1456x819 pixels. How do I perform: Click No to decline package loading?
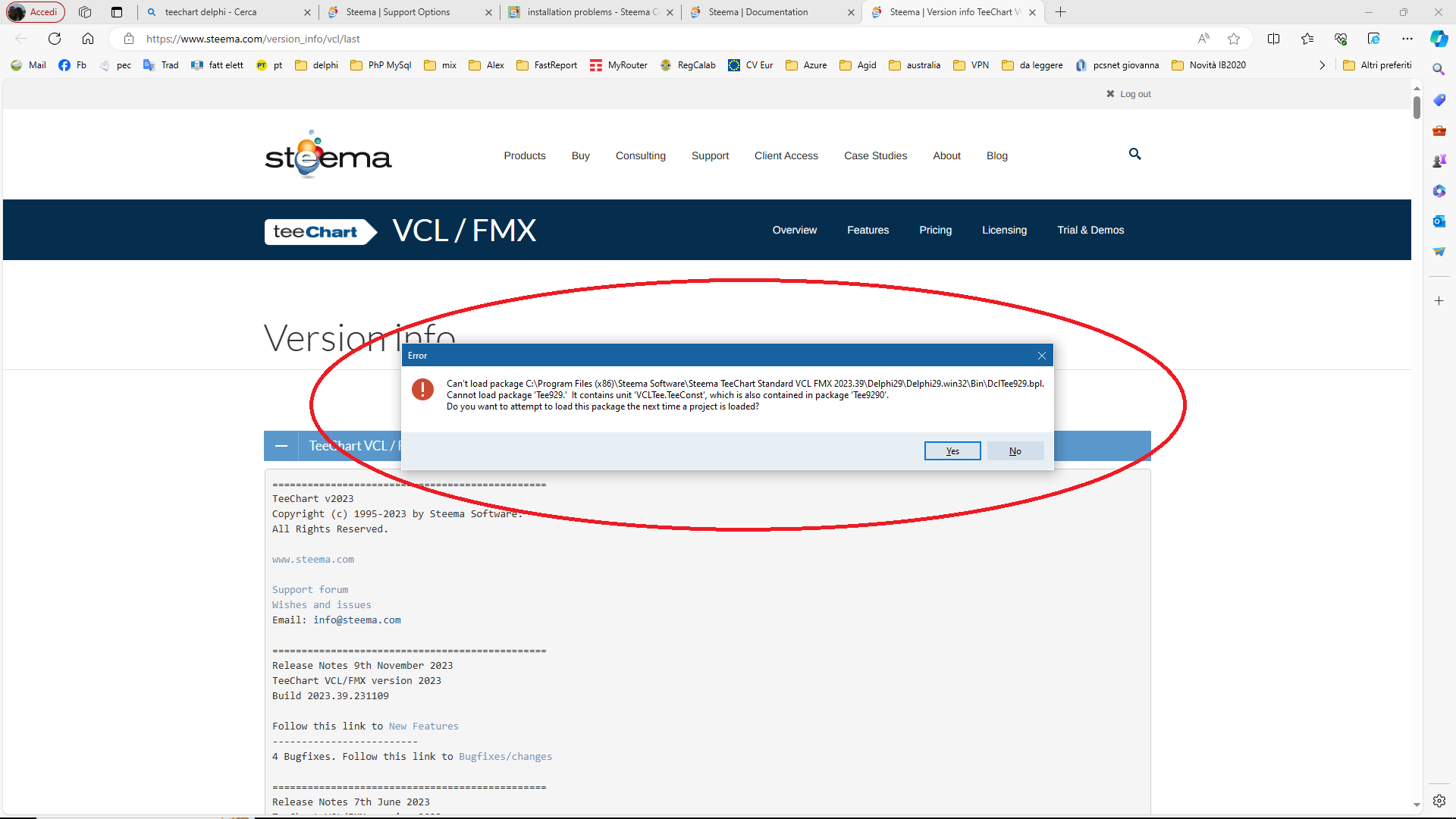pyautogui.click(x=1015, y=451)
